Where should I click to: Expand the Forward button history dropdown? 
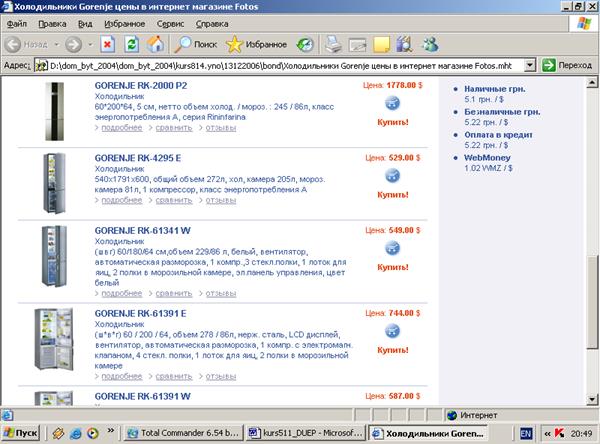(x=89, y=44)
